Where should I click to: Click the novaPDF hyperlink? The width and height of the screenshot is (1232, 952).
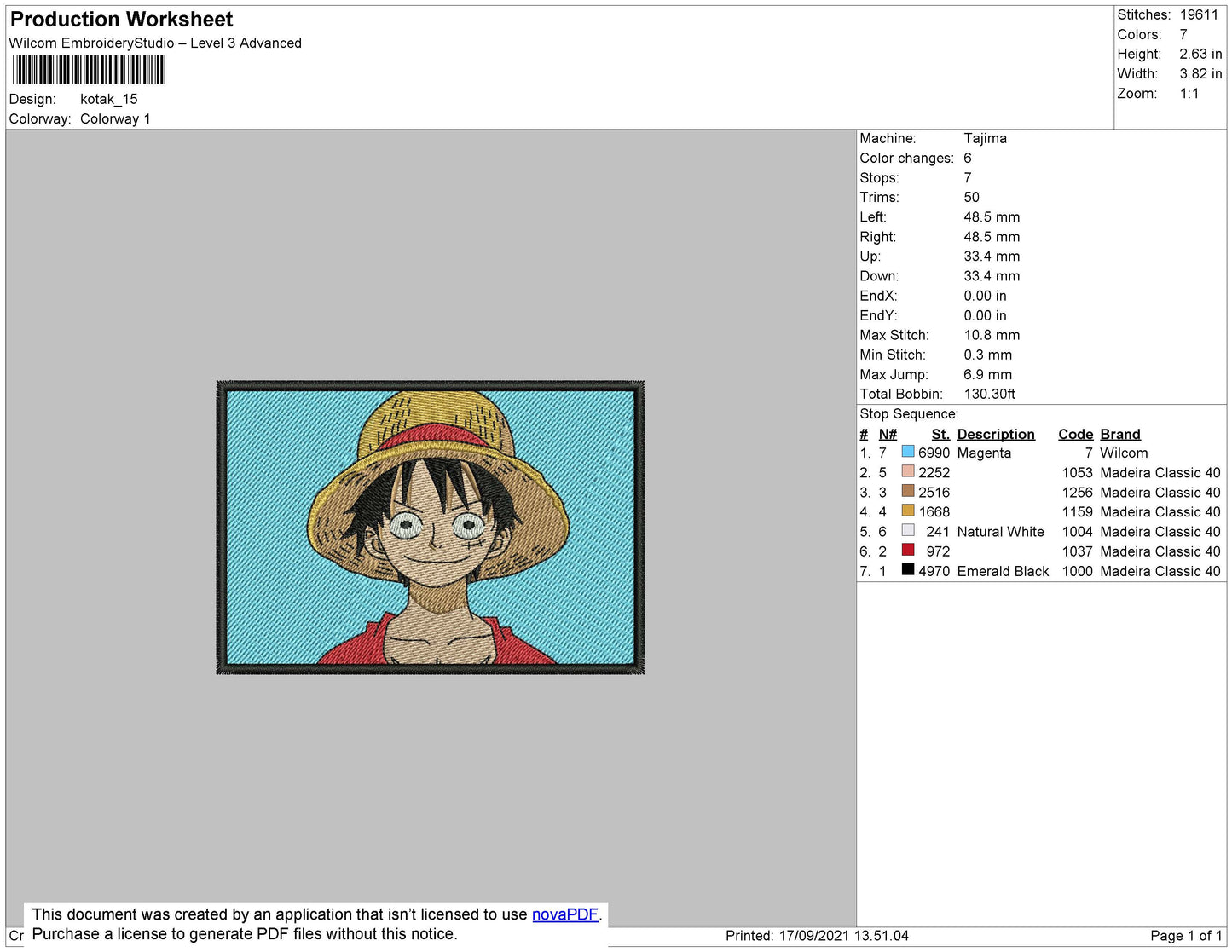565,914
